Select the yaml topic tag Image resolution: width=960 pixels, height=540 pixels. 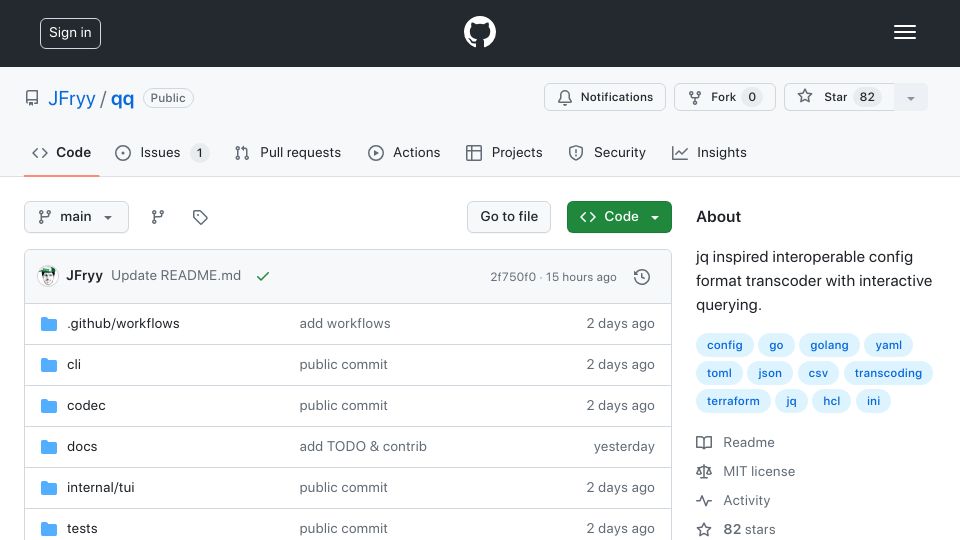pos(888,345)
